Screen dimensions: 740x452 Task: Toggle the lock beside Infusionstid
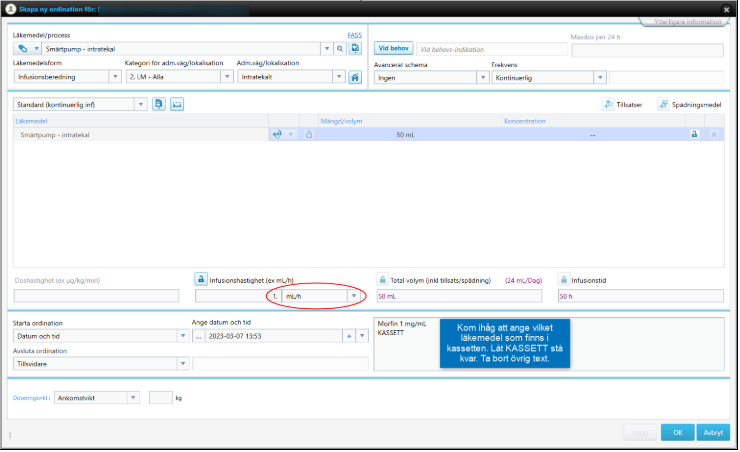point(564,280)
